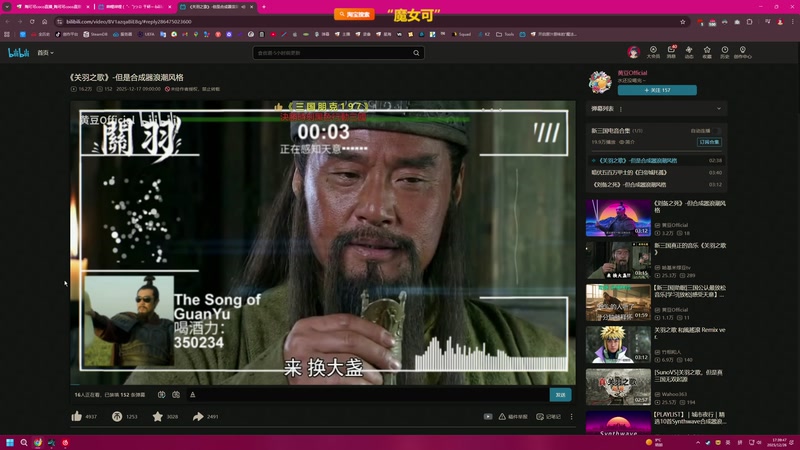Open the PLAYLIST Synthwave recommended video title
This screenshot has height=450, width=800.
point(690,418)
